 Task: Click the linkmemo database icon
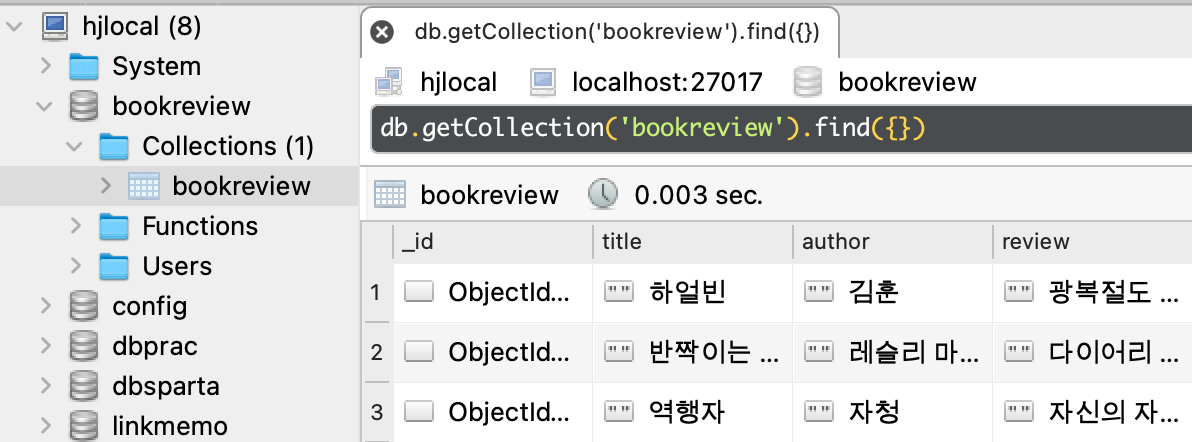tap(84, 426)
